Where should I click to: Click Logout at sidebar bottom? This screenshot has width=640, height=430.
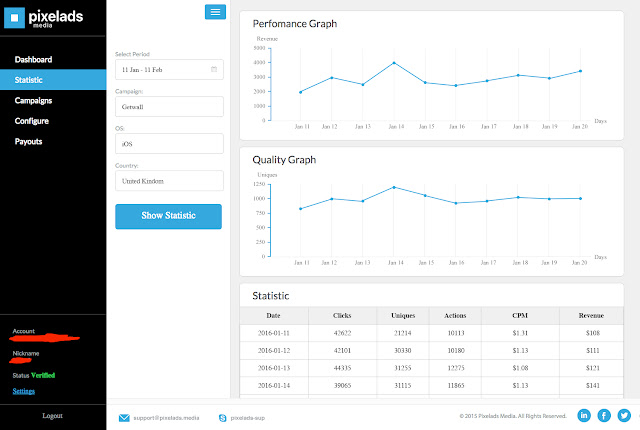[52, 416]
